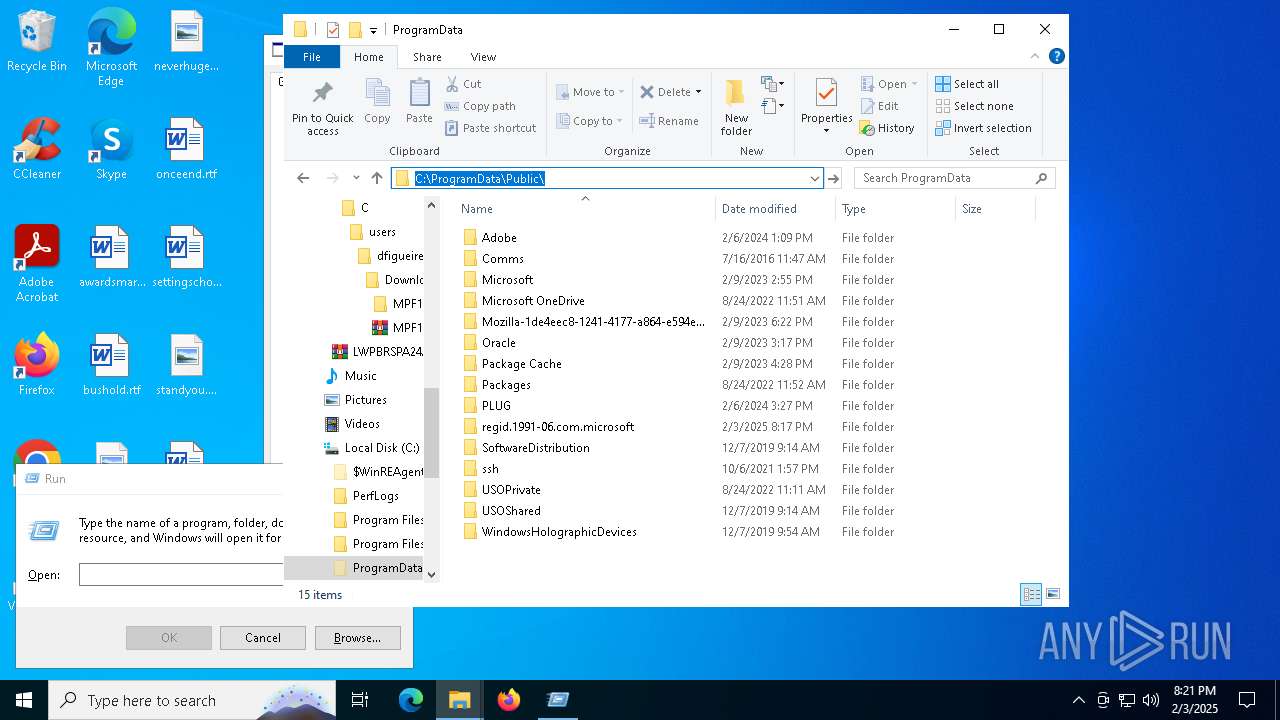Select Local Disk (C:) in navigation tree

point(381,448)
